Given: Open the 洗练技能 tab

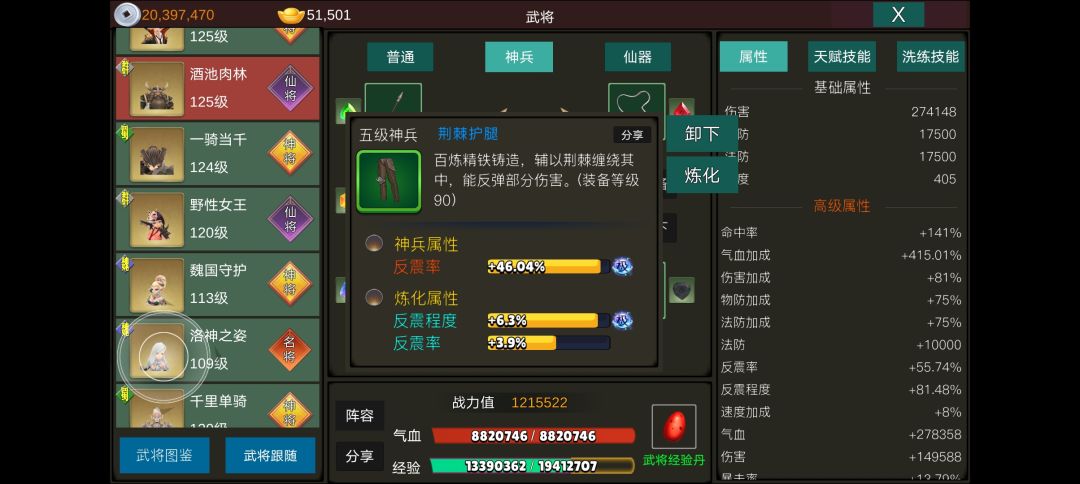Looking at the screenshot, I should tap(930, 56).
